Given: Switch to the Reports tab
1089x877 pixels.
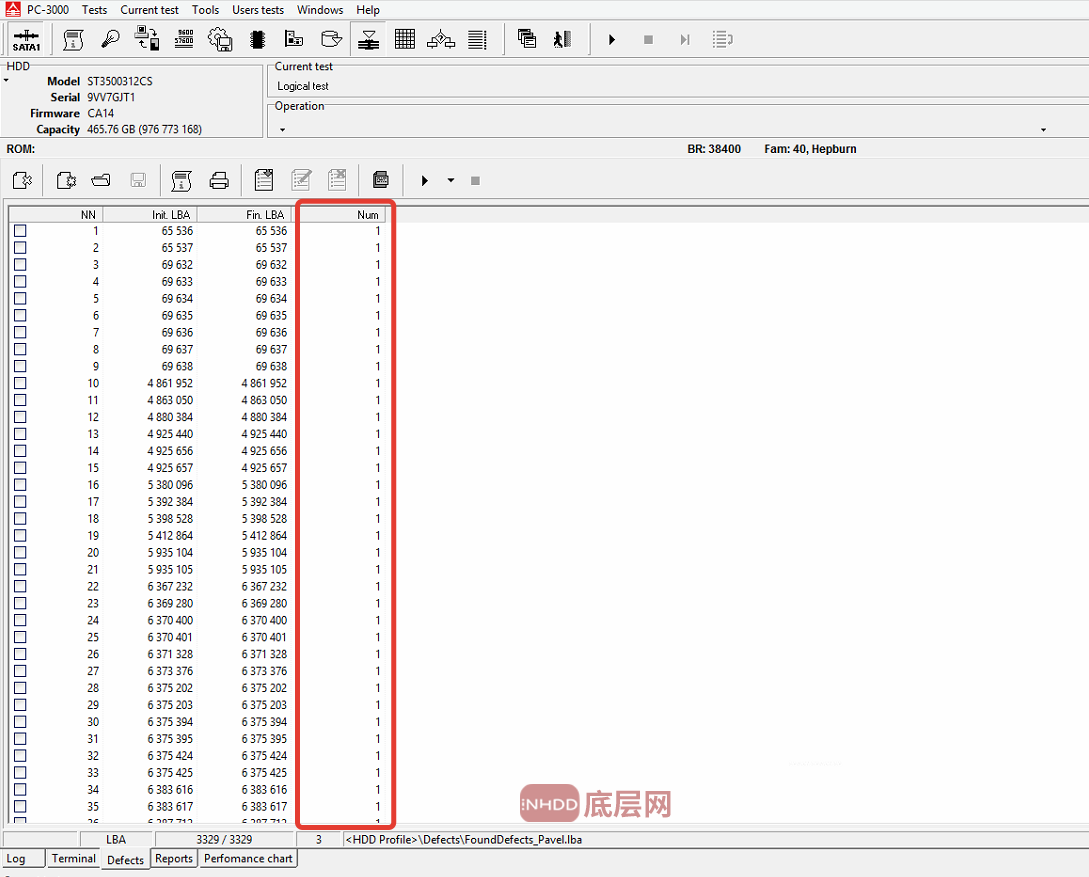Looking at the screenshot, I should tap(174, 858).
